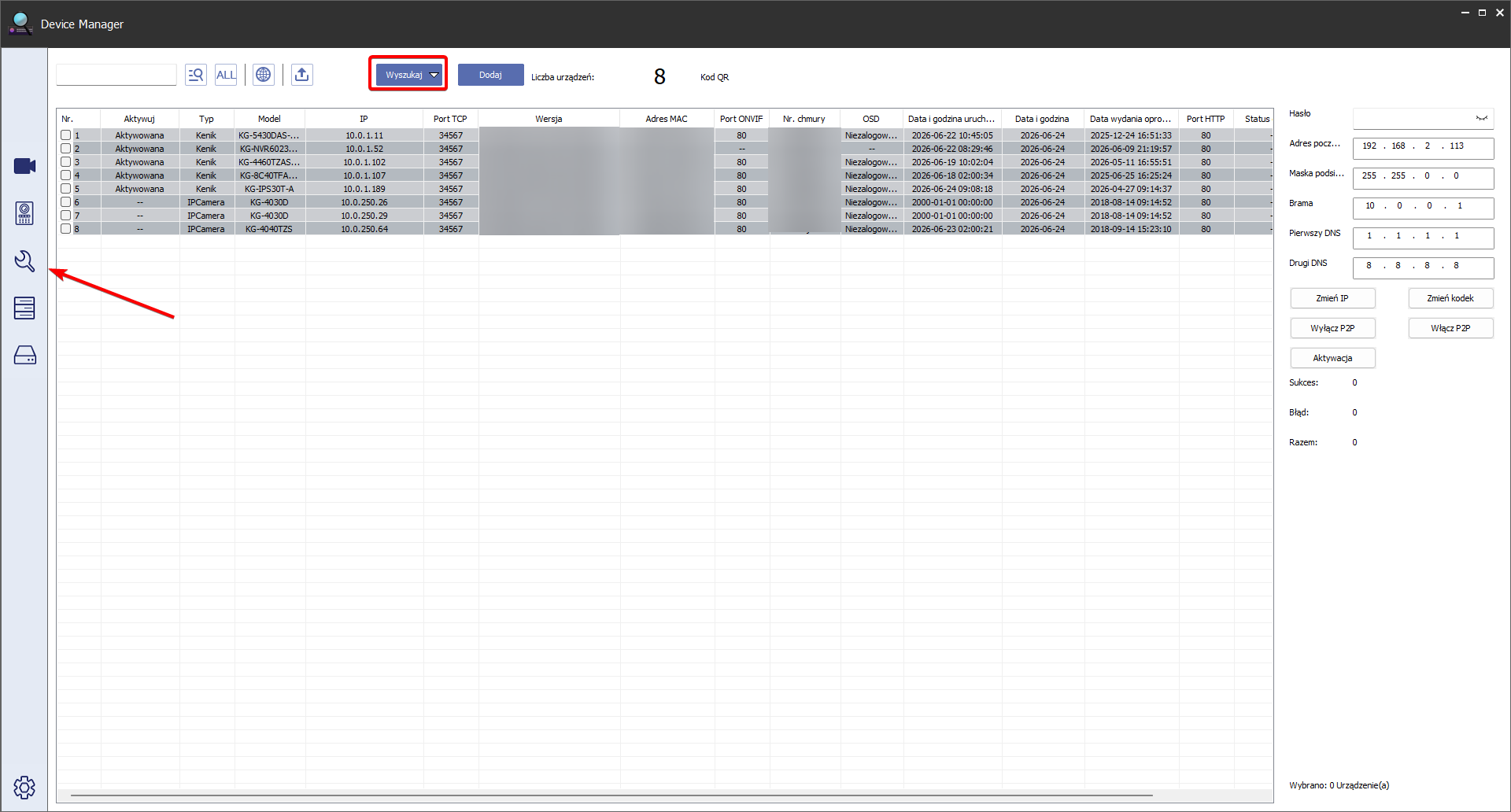
Task: Tick the checkbox for device row 5
Action: click(66, 189)
